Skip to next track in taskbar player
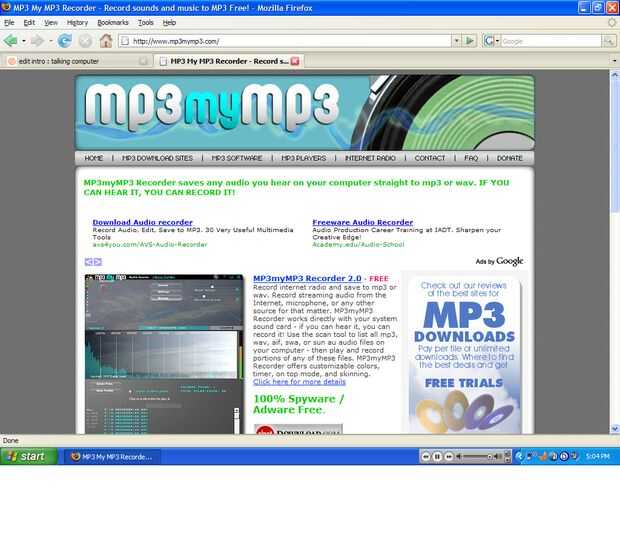Viewport: 620px width, 552px height. (x=449, y=457)
